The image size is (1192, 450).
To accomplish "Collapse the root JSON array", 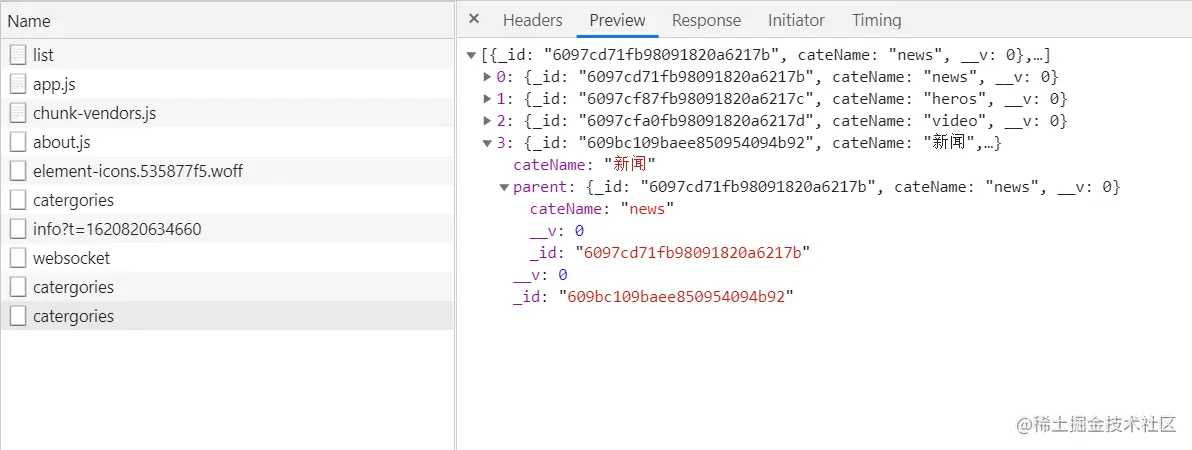I will click(x=471, y=55).
